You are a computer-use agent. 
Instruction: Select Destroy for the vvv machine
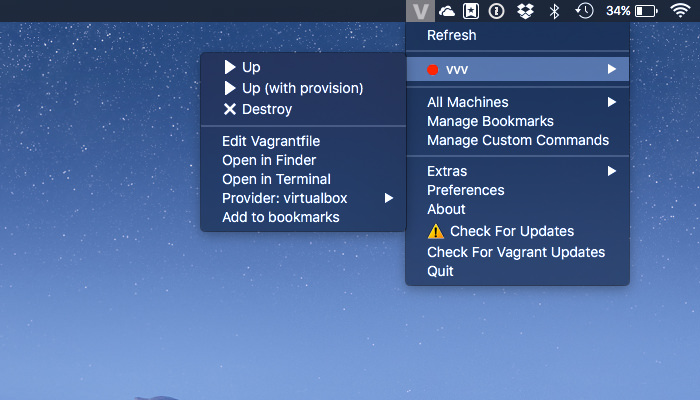(303, 109)
